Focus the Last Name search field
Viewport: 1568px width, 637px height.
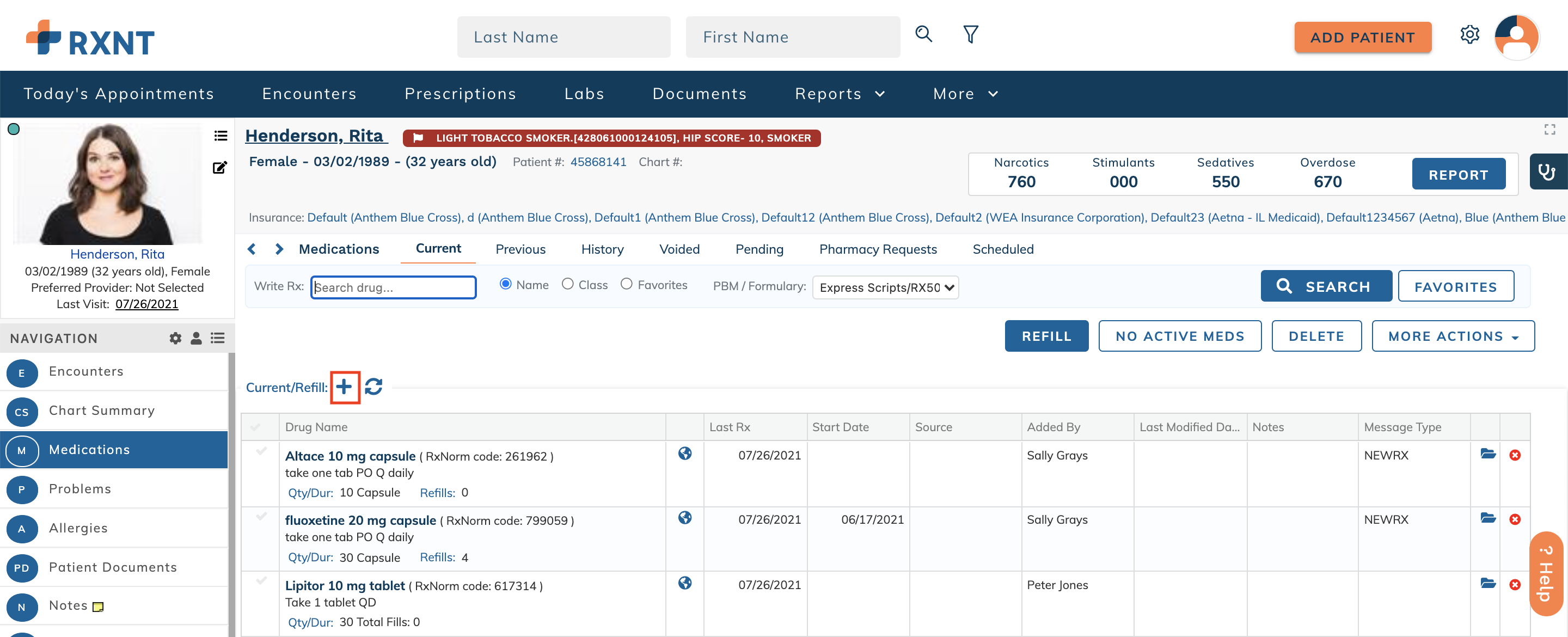tap(563, 37)
